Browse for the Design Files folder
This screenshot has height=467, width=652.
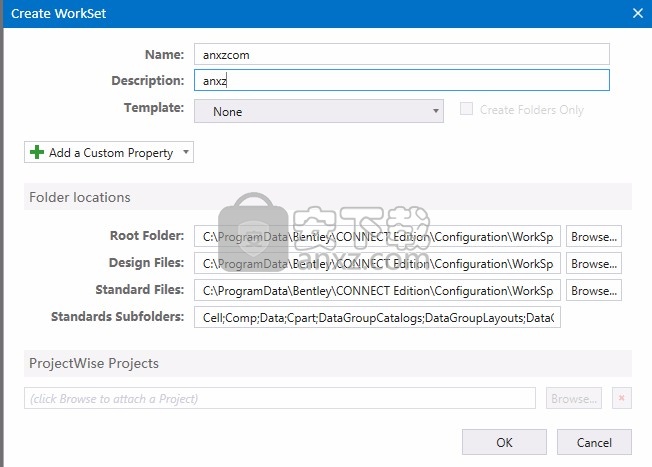[593, 263]
